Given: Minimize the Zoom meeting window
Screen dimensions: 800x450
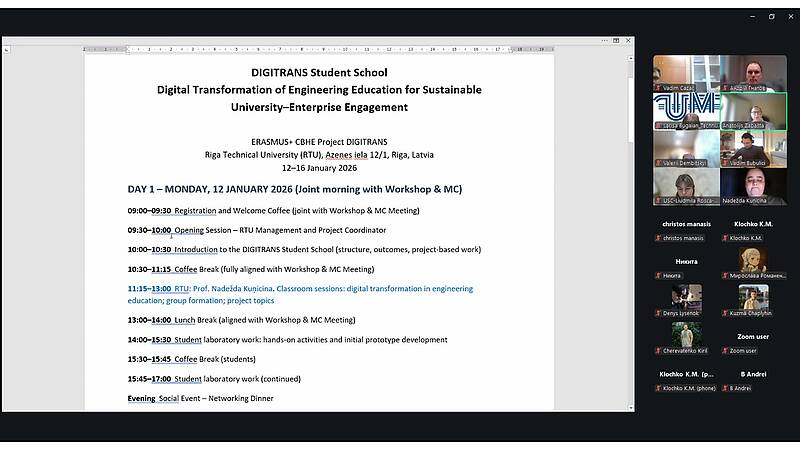Looking at the screenshot, I should coord(749,16).
